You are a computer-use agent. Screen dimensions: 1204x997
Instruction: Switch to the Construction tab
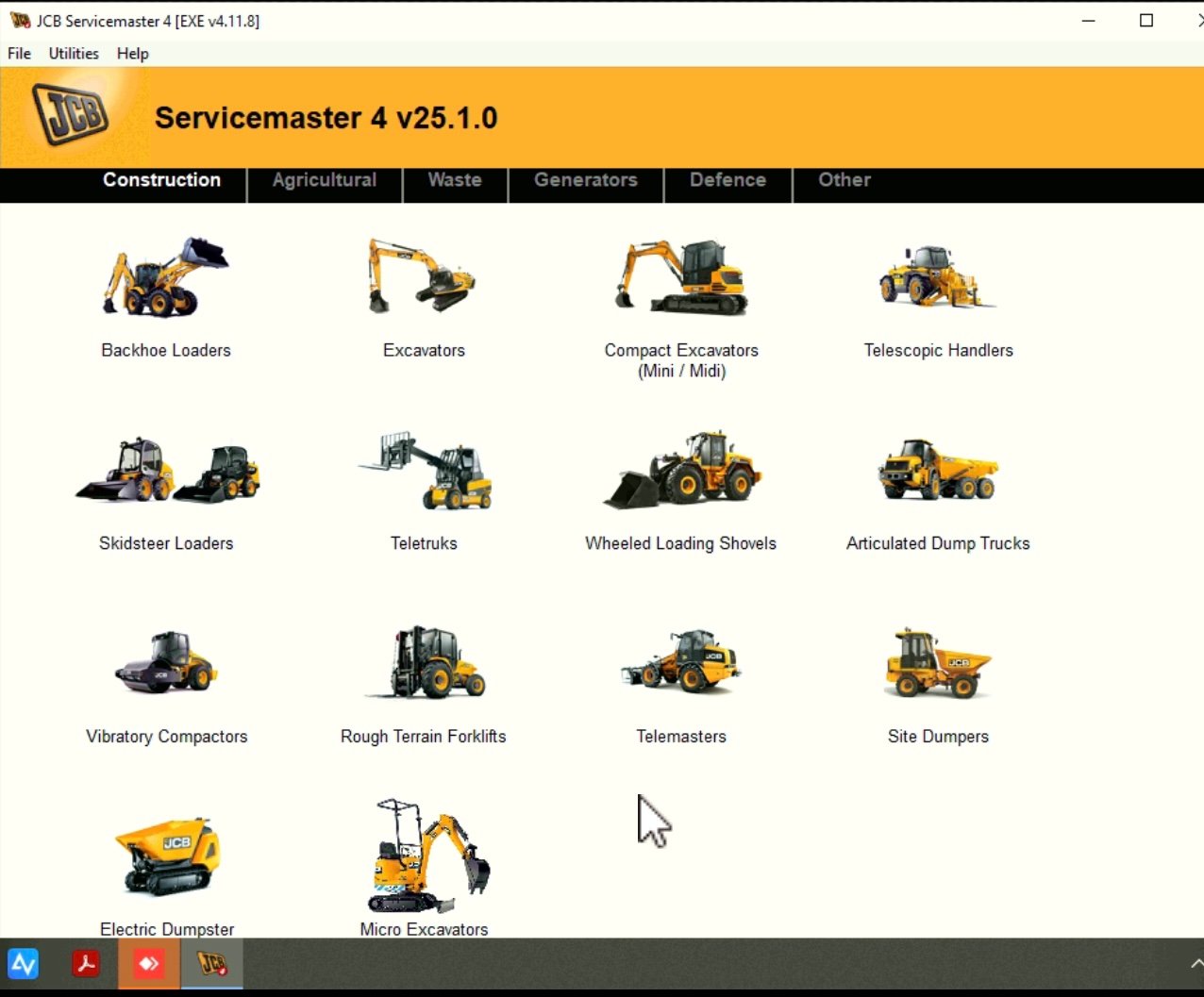pyautogui.click(x=161, y=180)
